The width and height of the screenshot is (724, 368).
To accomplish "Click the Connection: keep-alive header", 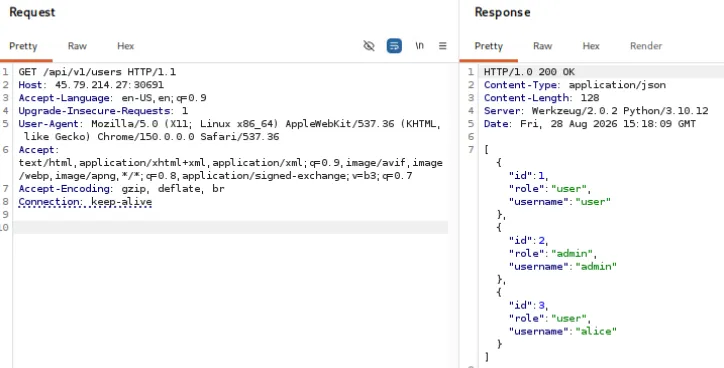I will click(x=85, y=202).
